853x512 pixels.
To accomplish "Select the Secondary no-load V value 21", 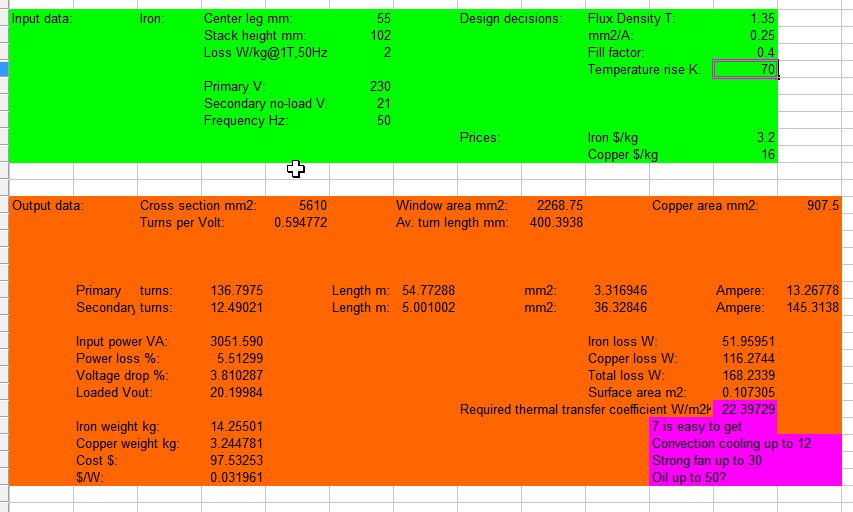I will tap(384, 103).
